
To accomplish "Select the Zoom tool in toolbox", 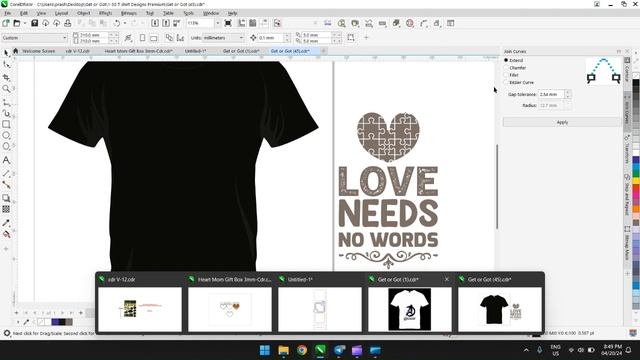I will pyautogui.click(x=6, y=89).
